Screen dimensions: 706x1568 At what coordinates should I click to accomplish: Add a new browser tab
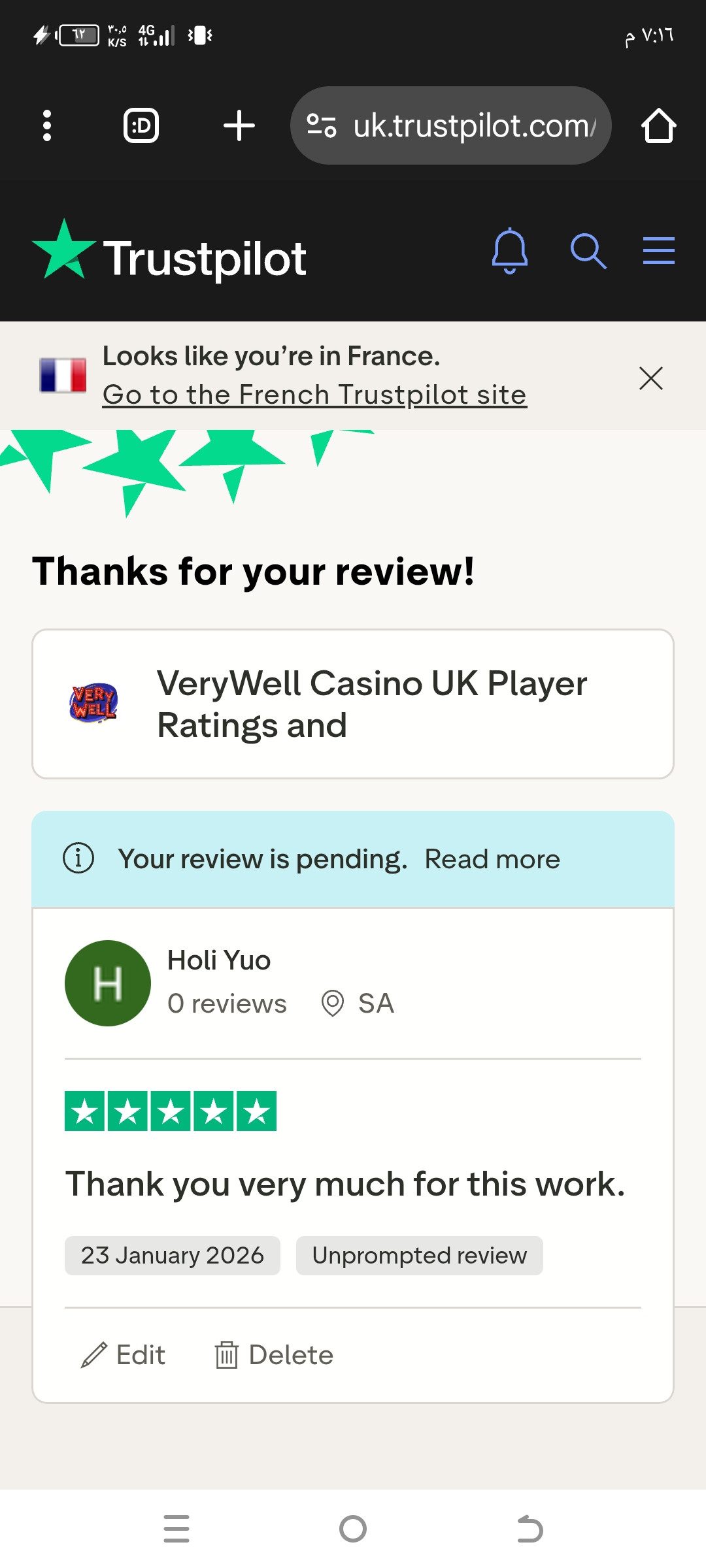point(239,125)
